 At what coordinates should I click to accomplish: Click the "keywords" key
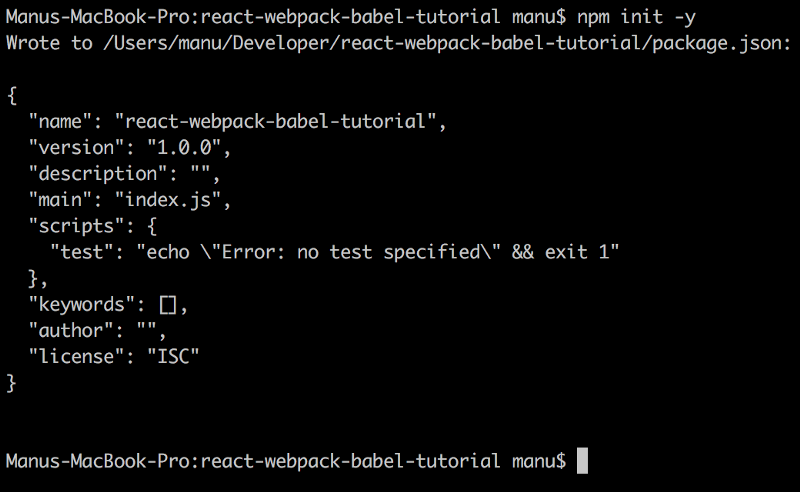tap(87, 304)
